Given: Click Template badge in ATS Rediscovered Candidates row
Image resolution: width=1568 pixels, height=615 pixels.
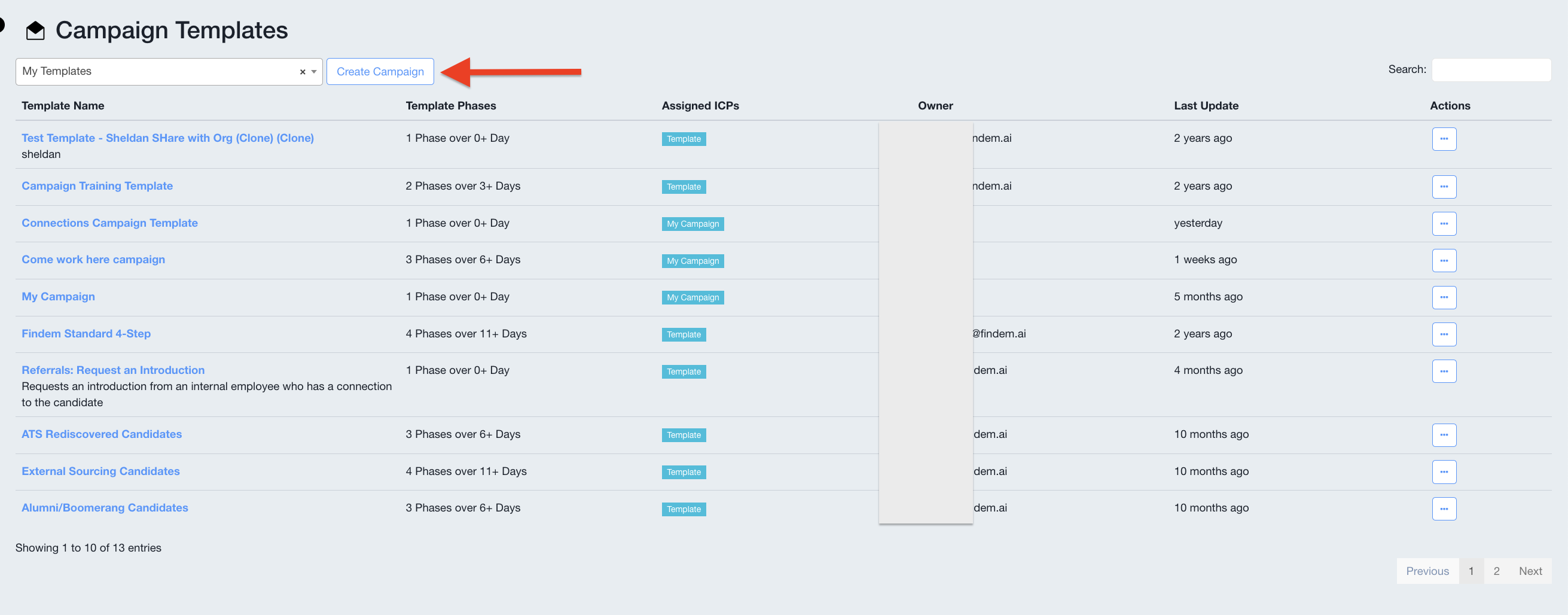Looking at the screenshot, I should click(684, 436).
